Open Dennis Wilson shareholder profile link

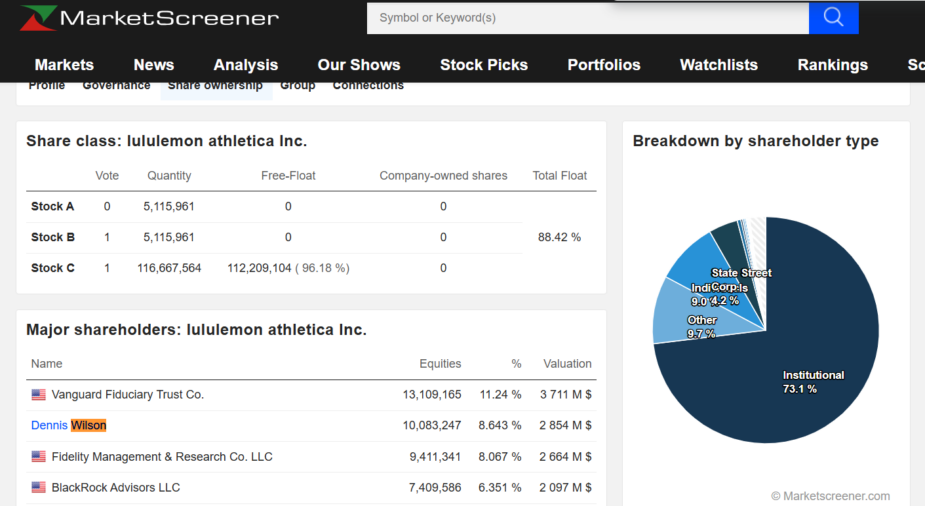[x=68, y=425]
